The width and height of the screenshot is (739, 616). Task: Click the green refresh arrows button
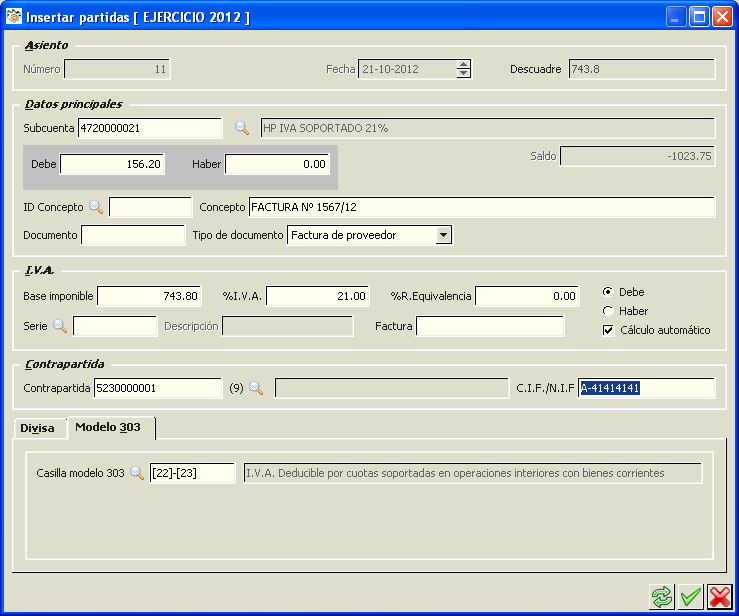point(662,597)
